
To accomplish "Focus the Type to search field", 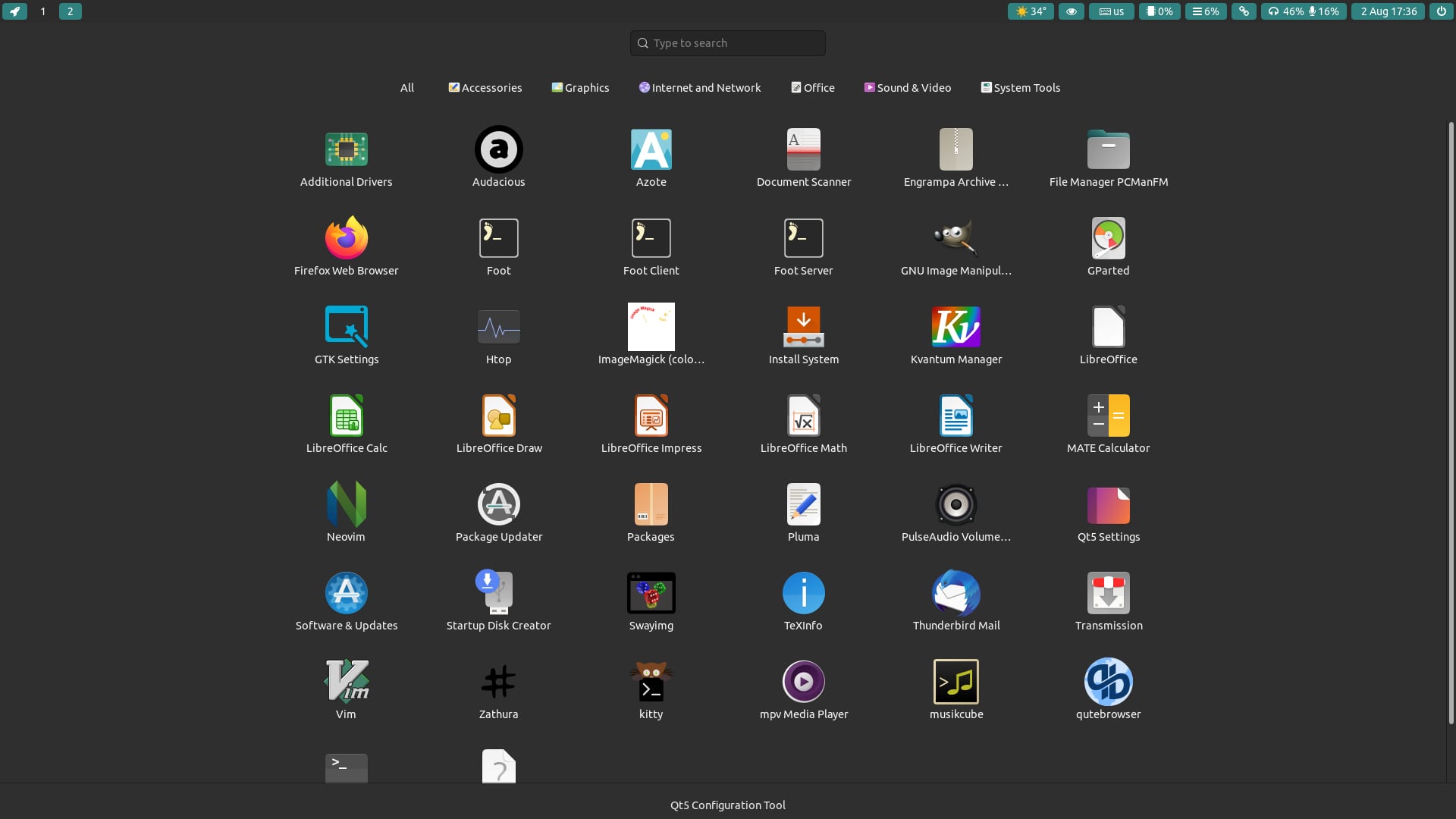I will [x=728, y=43].
